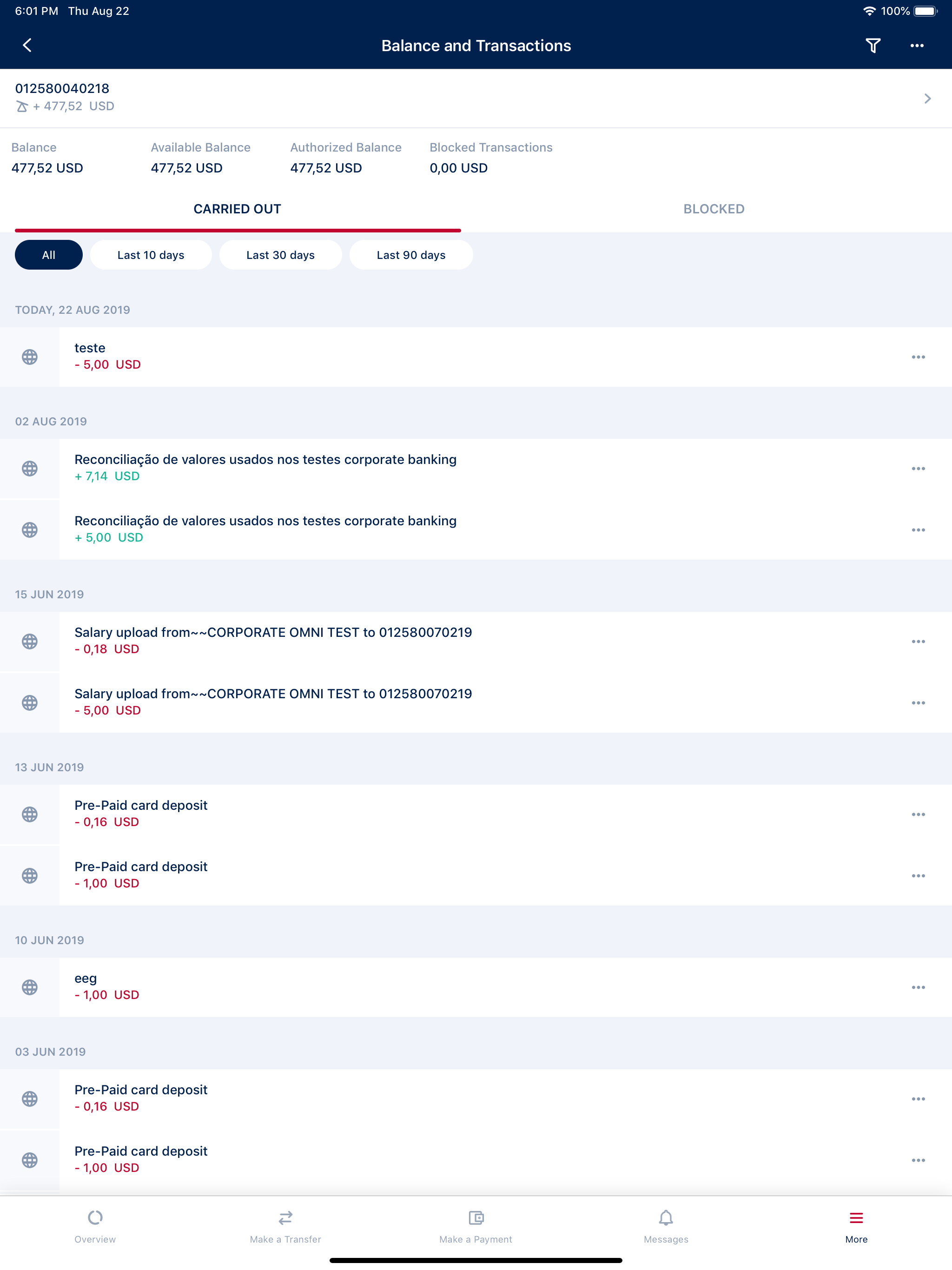This screenshot has height=1270, width=952.
Task: Tap the globe icon on eeg row
Action: [30, 987]
